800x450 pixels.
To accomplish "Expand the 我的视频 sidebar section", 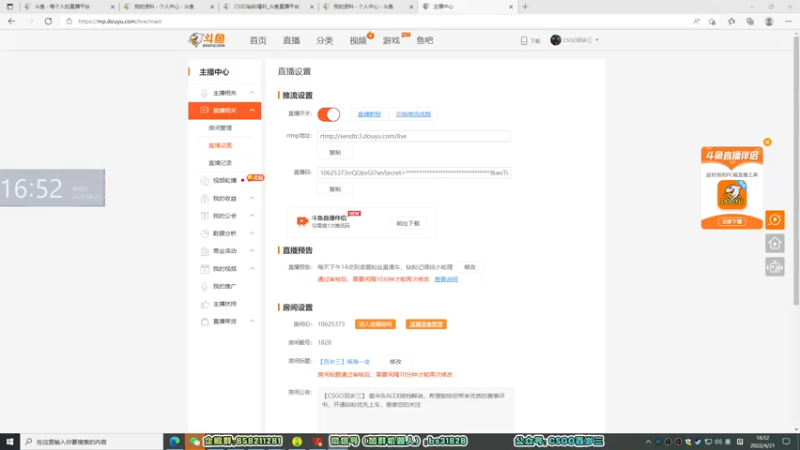I will click(252, 268).
